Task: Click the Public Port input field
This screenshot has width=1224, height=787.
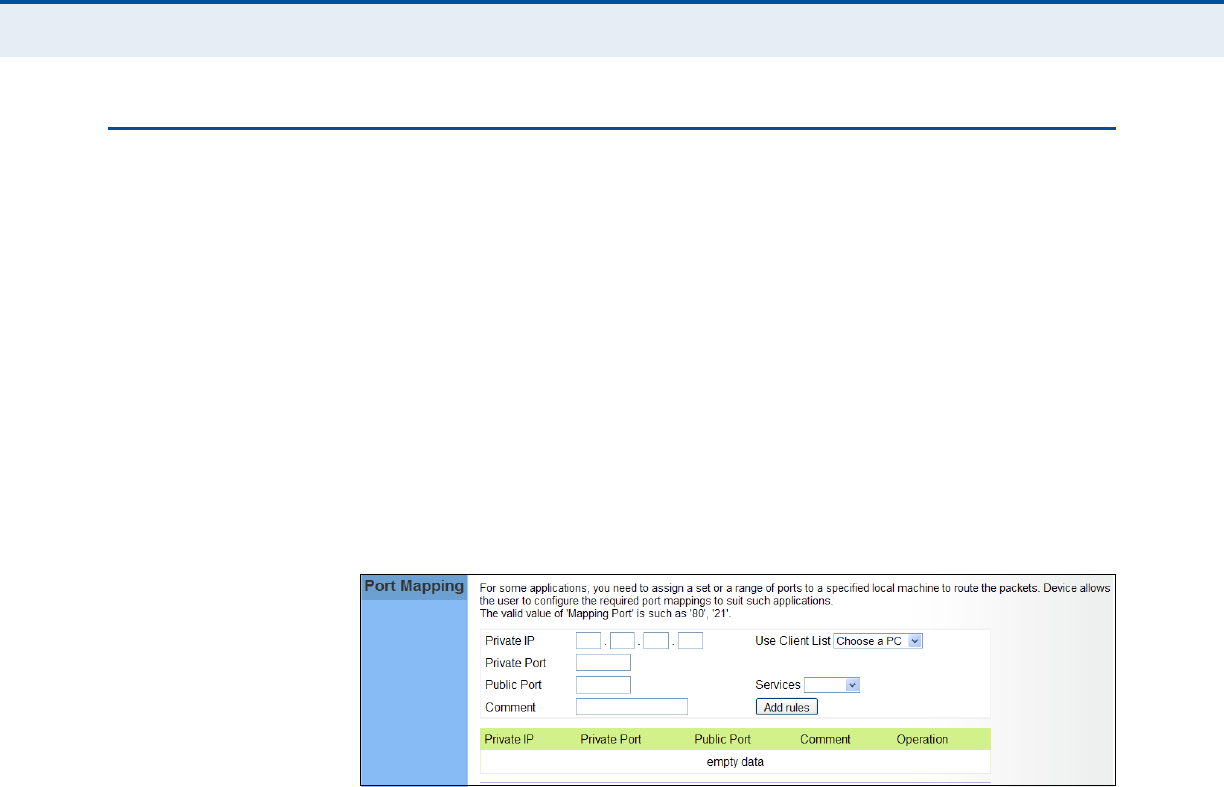Action: tap(604, 685)
